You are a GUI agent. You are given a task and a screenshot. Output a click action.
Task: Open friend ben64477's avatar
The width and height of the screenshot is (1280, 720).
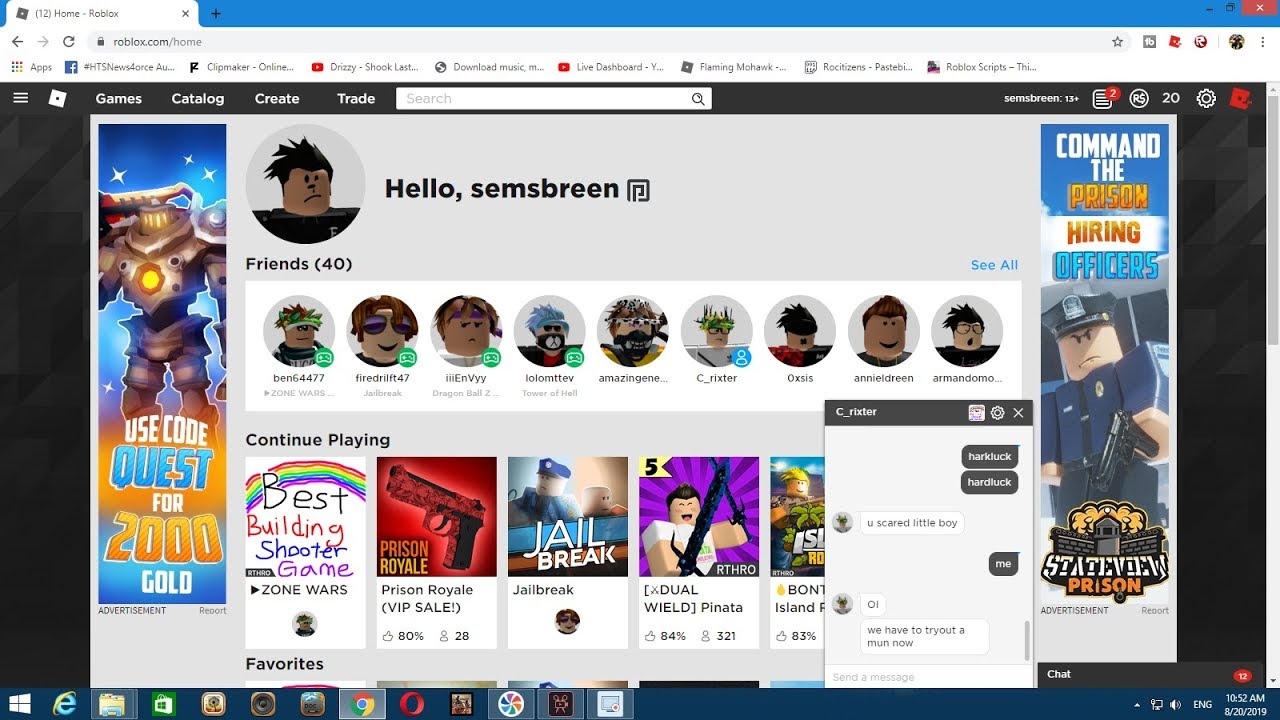pos(299,331)
